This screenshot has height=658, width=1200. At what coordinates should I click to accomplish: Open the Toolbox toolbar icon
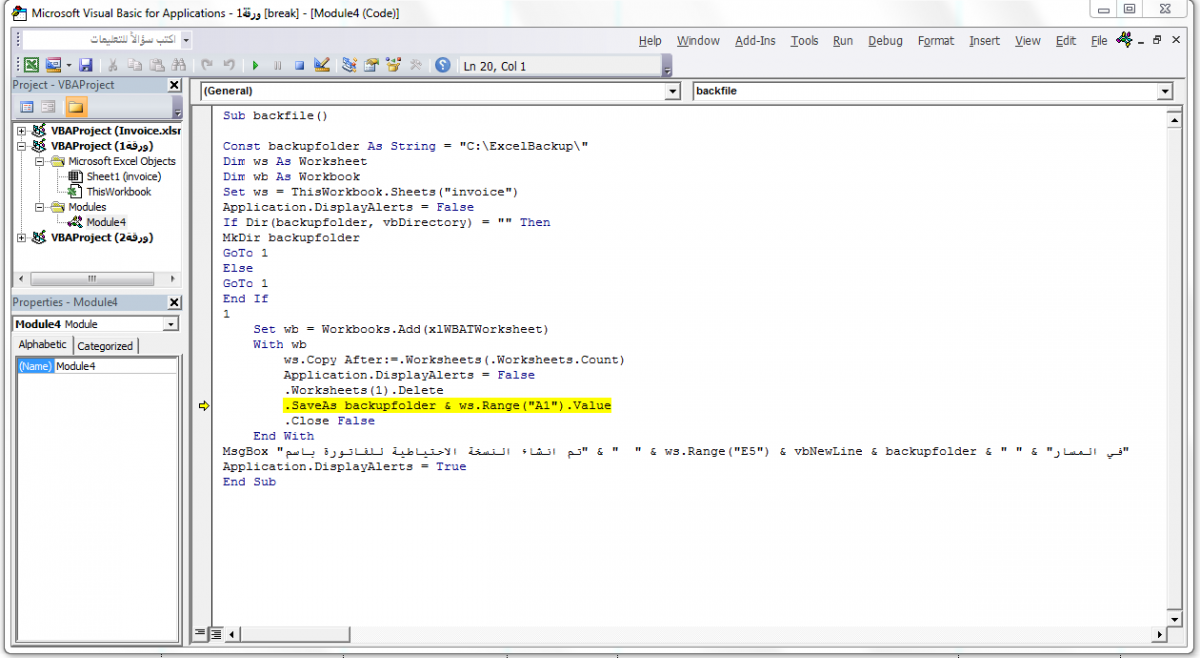click(415, 65)
